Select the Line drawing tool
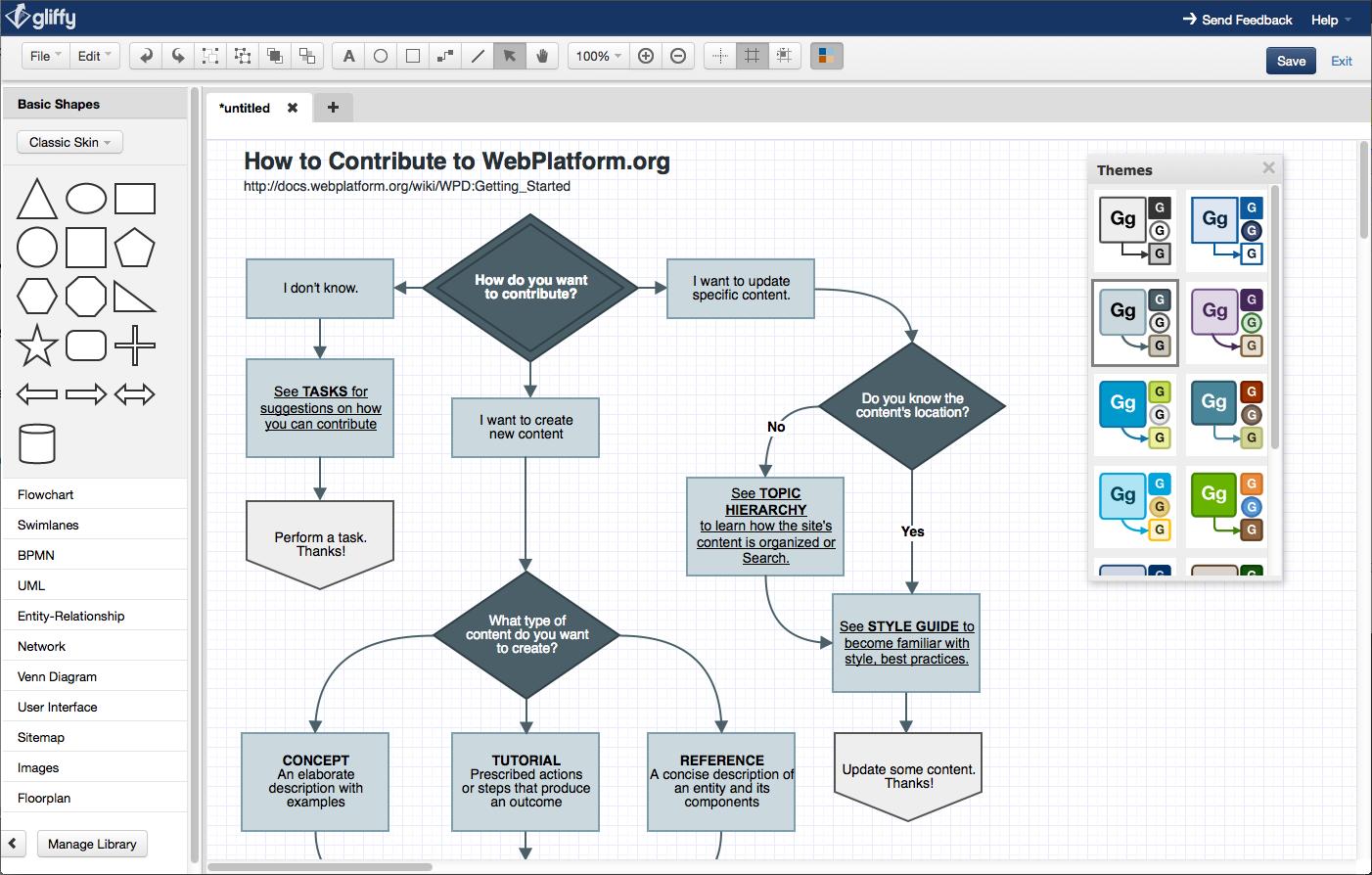Viewport: 1372px width, 875px height. click(x=478, y=56)
